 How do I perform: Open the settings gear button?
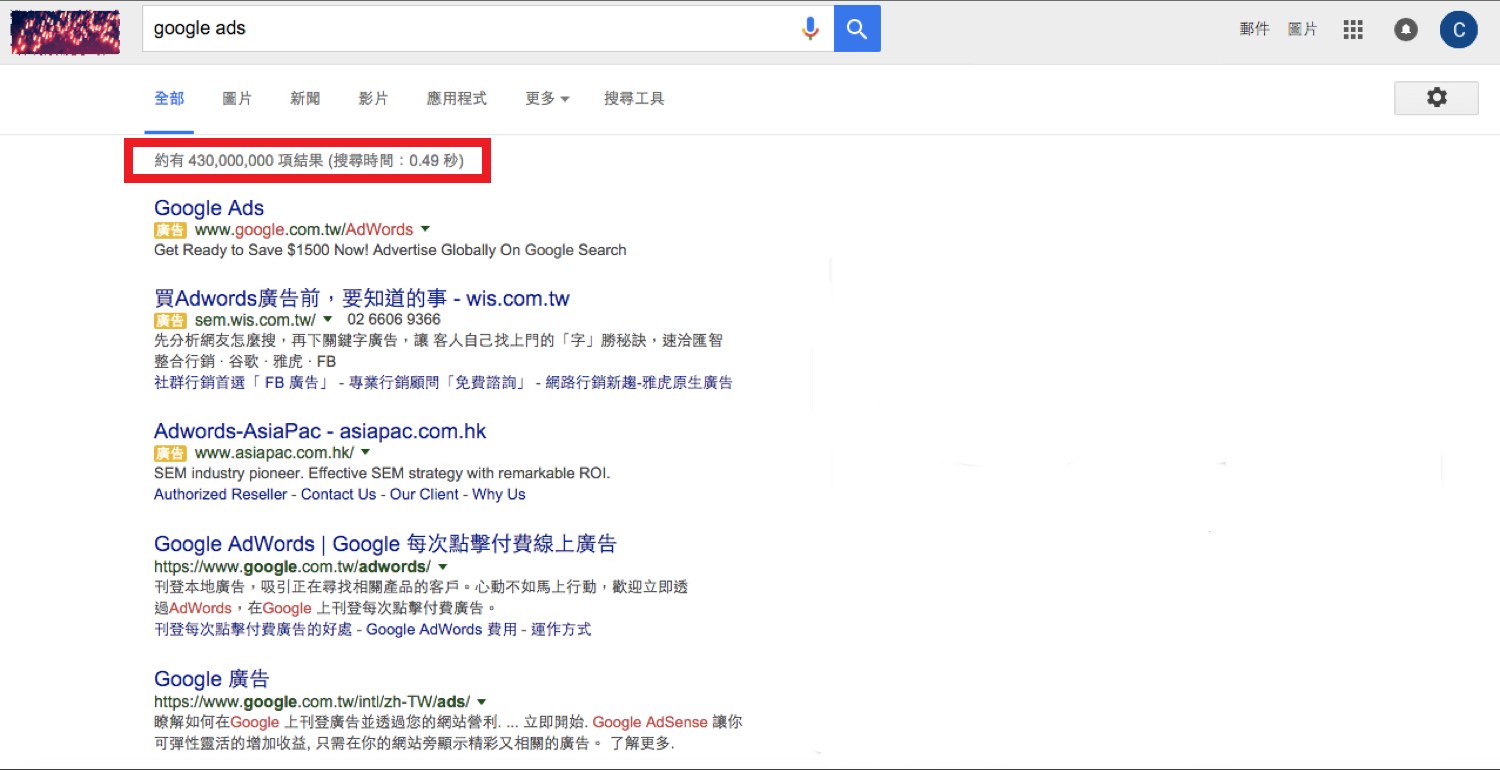click(1436, 98)
